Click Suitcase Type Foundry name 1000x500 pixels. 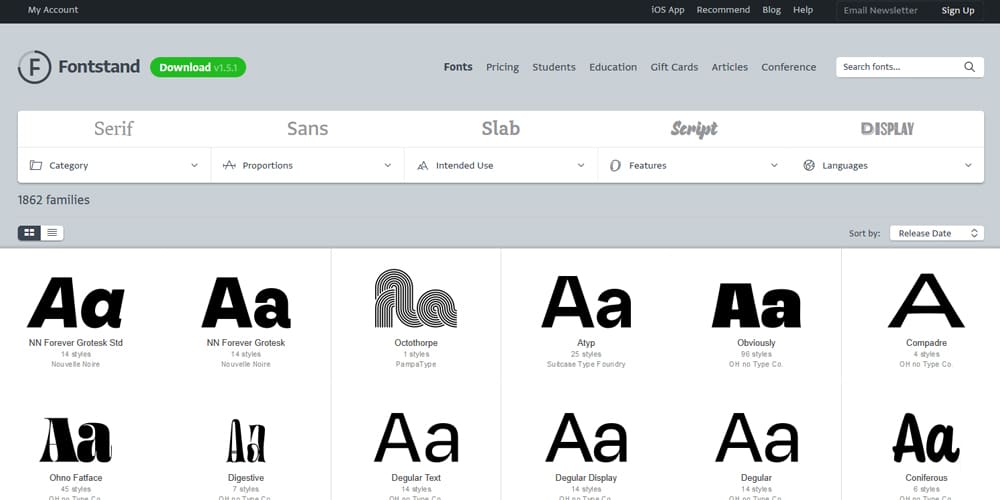pos(586,364)
